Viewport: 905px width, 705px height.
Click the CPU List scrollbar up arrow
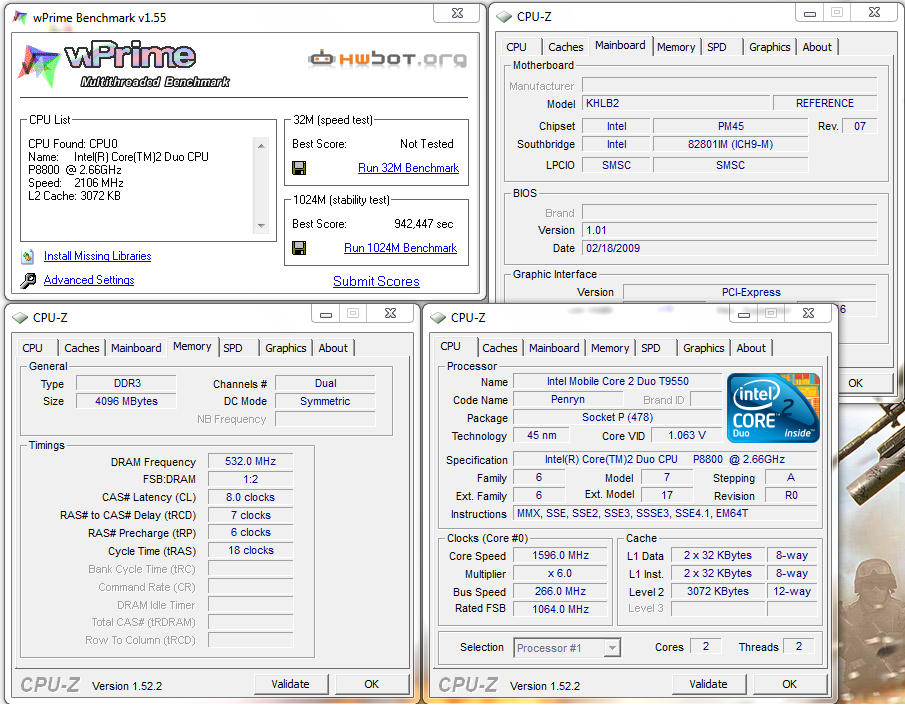pyautogui.click(x=261, y=146)
